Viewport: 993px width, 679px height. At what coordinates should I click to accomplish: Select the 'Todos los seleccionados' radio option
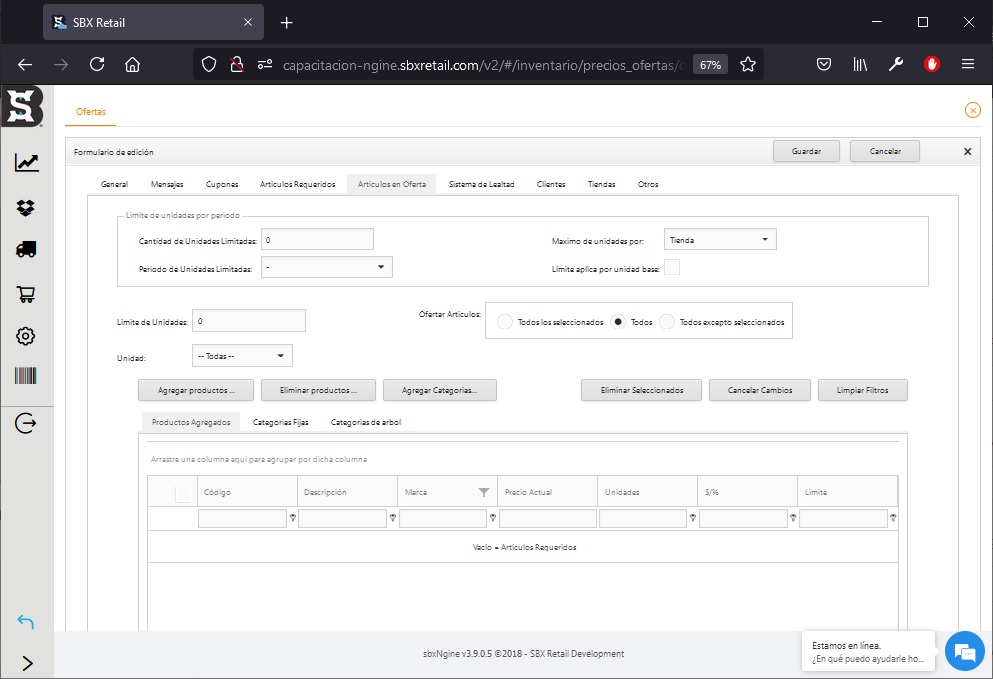pos(505,322)
